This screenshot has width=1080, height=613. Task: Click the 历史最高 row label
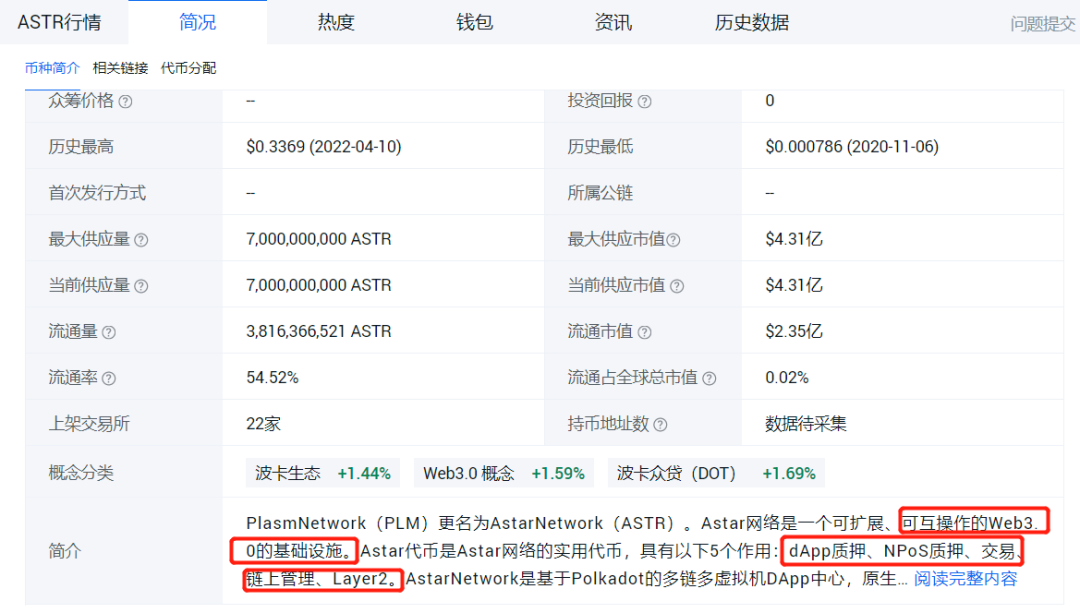[81, 147]
